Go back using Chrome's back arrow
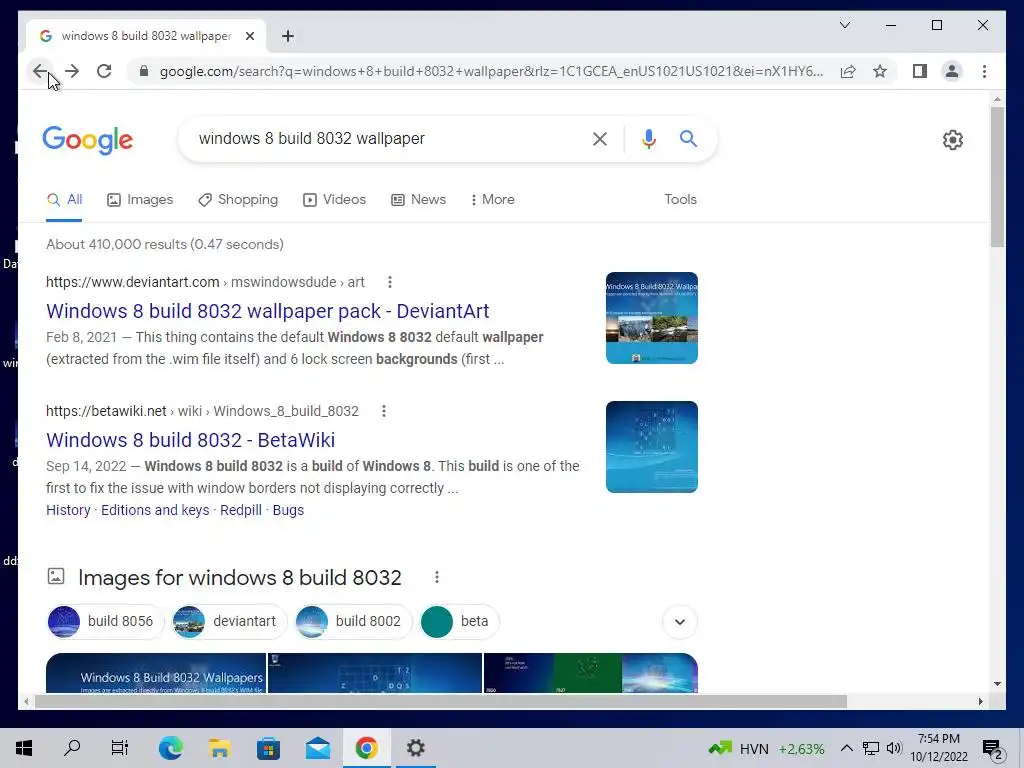The image size is (1024, 768). 40,71
